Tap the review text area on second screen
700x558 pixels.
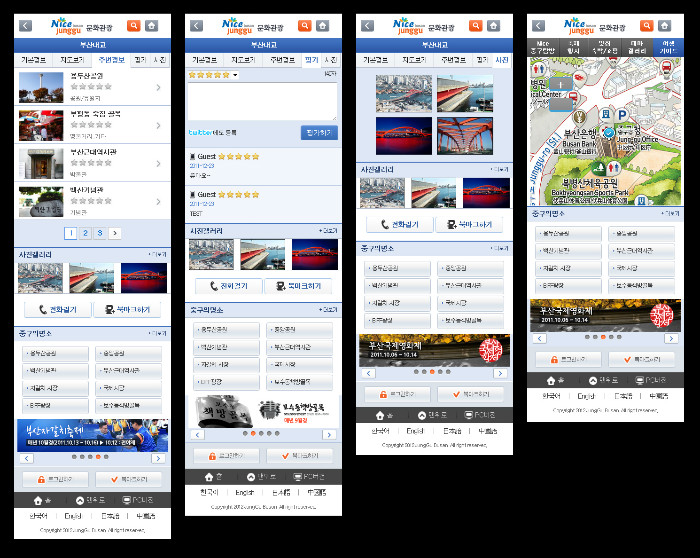pyautogui.click(x=263, y=101)
